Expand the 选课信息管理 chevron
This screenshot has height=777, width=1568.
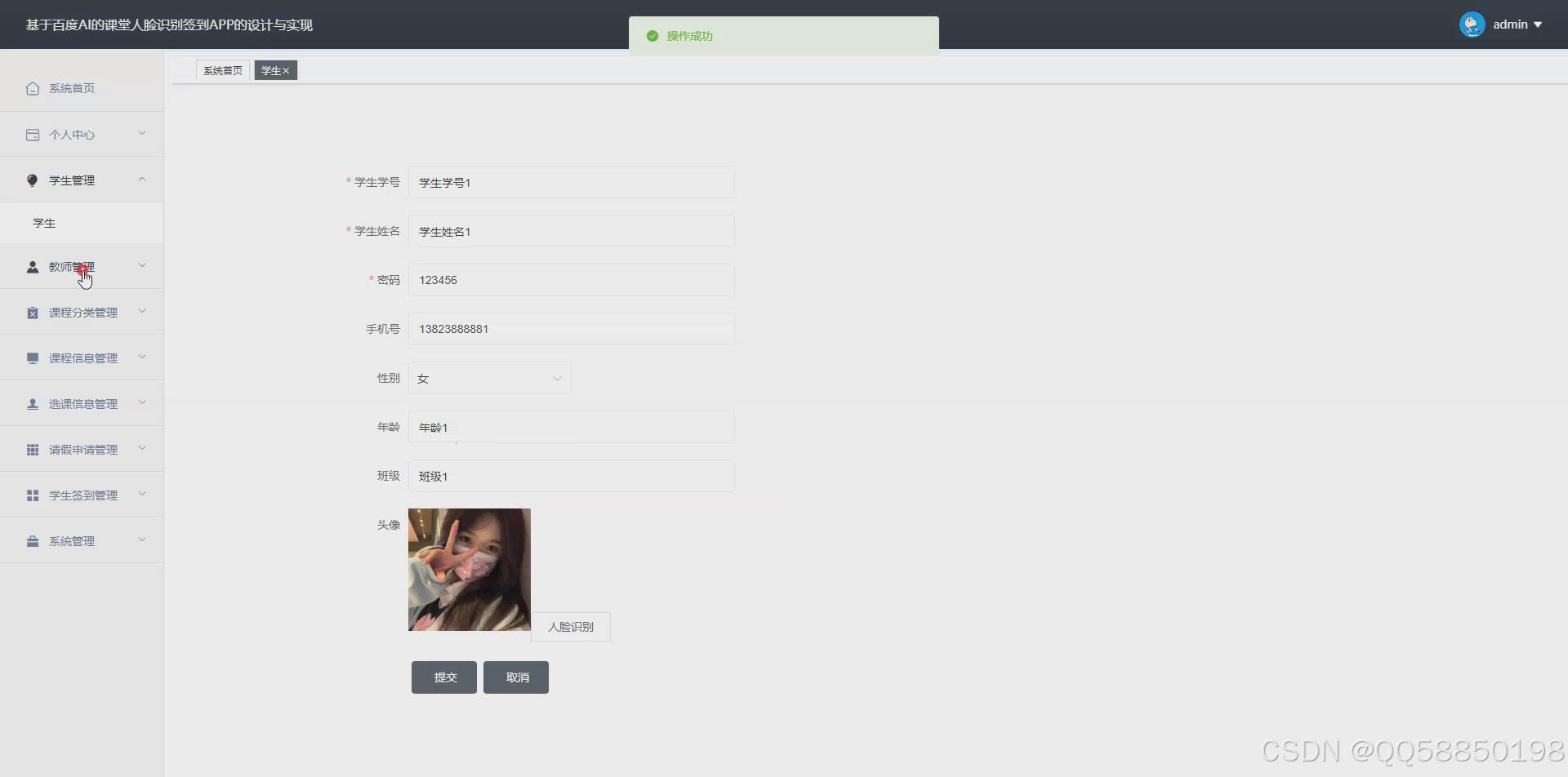[x=142, y=403]
